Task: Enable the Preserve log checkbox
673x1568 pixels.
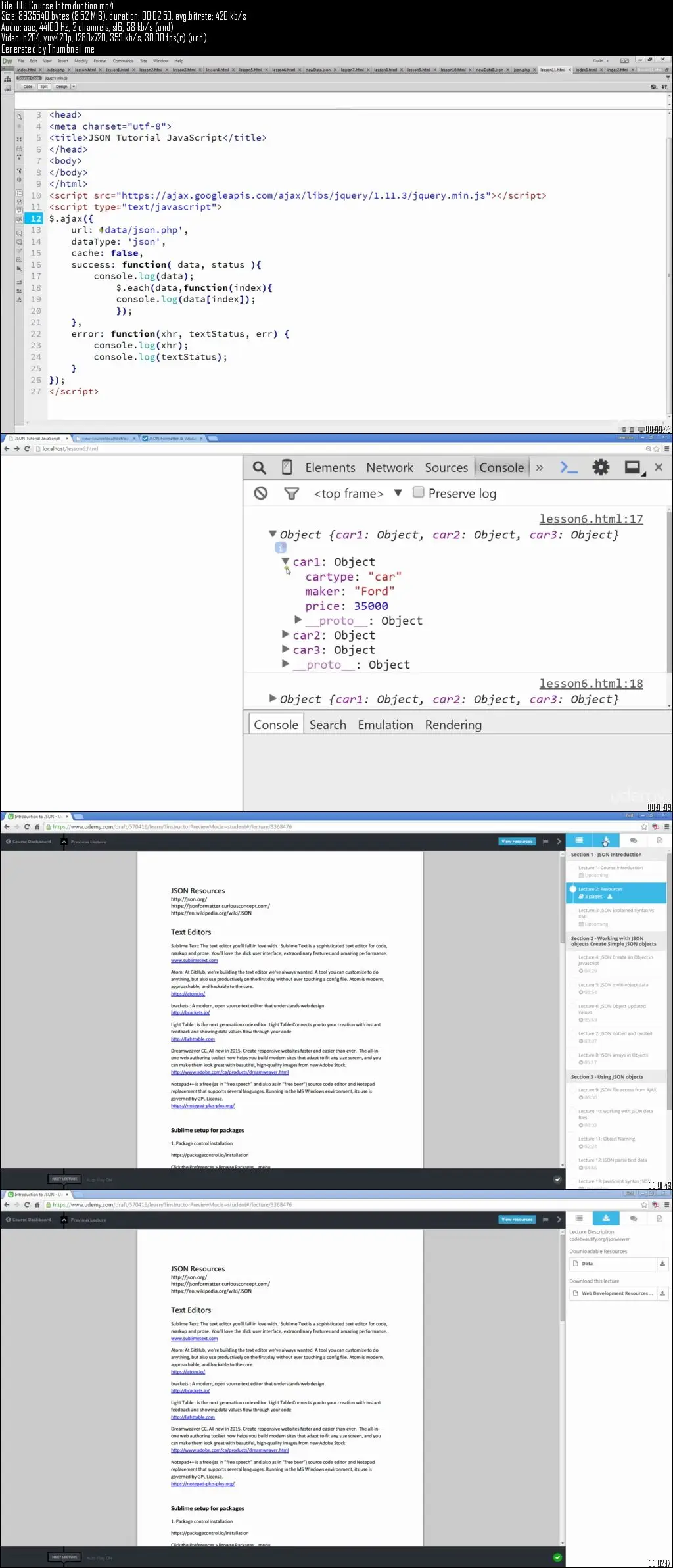Action: [418, 492]
